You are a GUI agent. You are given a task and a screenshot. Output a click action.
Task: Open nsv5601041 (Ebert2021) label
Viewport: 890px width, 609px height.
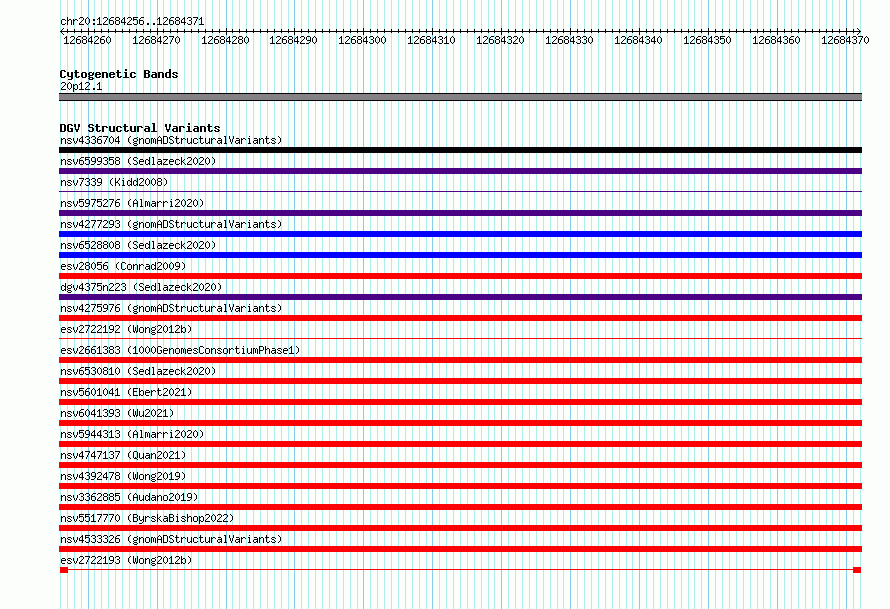(126, 392)
